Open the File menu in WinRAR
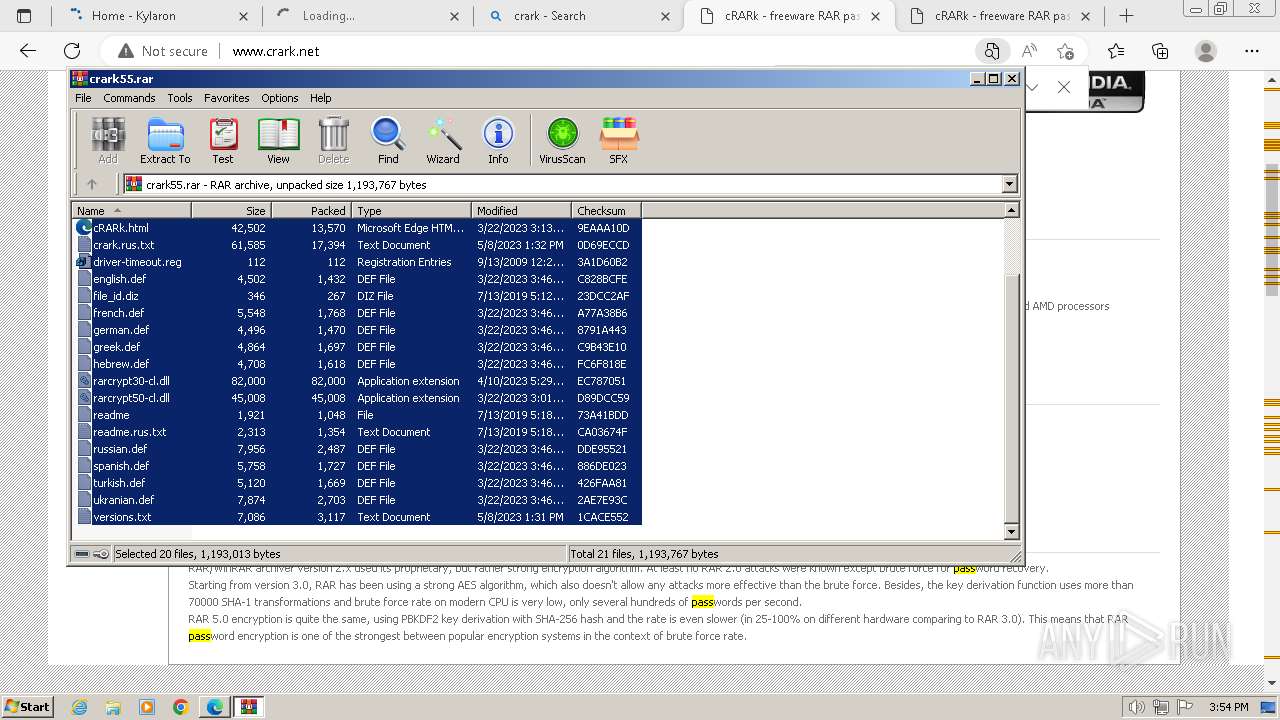The width and height of the screenshot is (1280, 720). (x=83, y=98)
